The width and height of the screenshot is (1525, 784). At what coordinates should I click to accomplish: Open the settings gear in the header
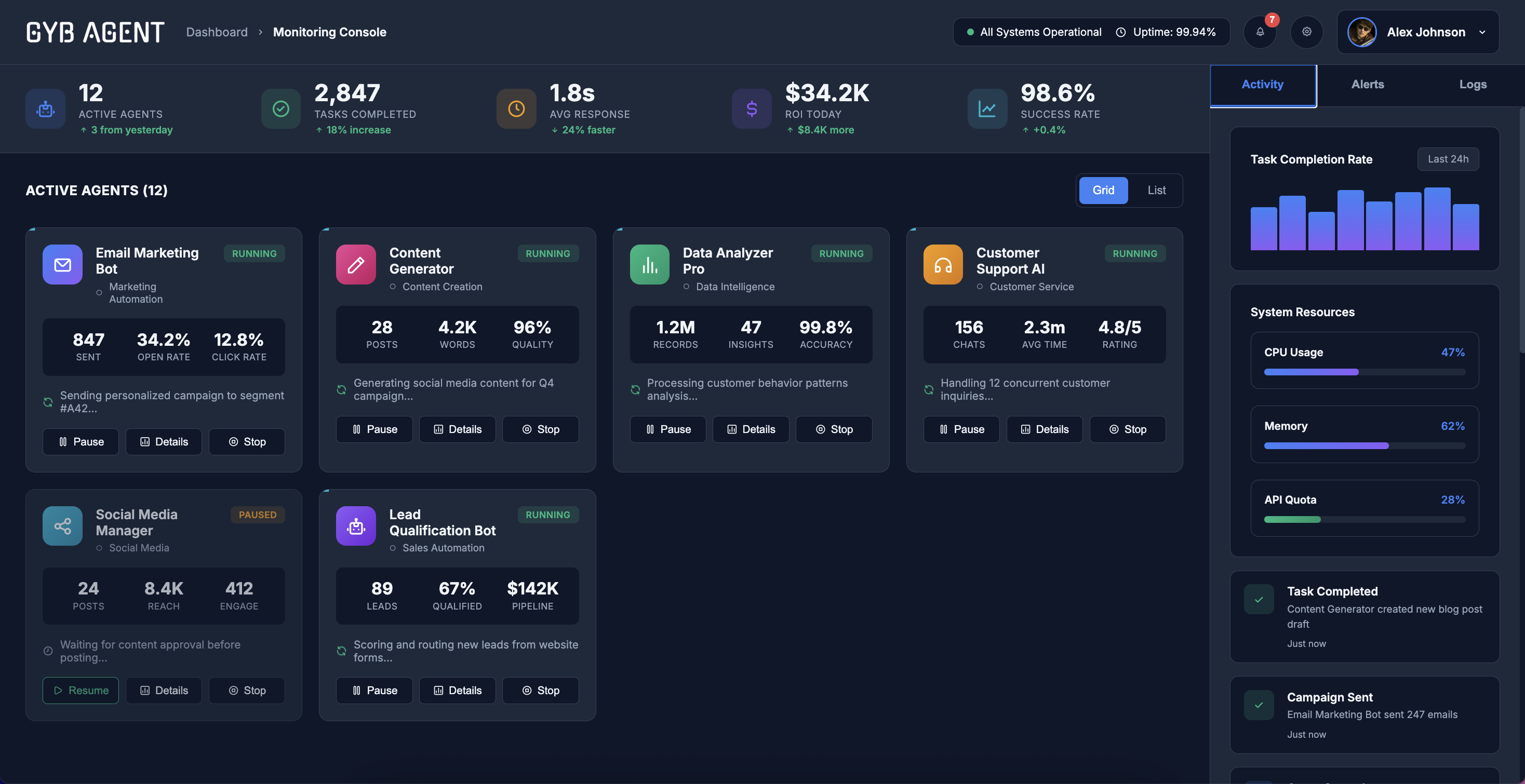1307,32
